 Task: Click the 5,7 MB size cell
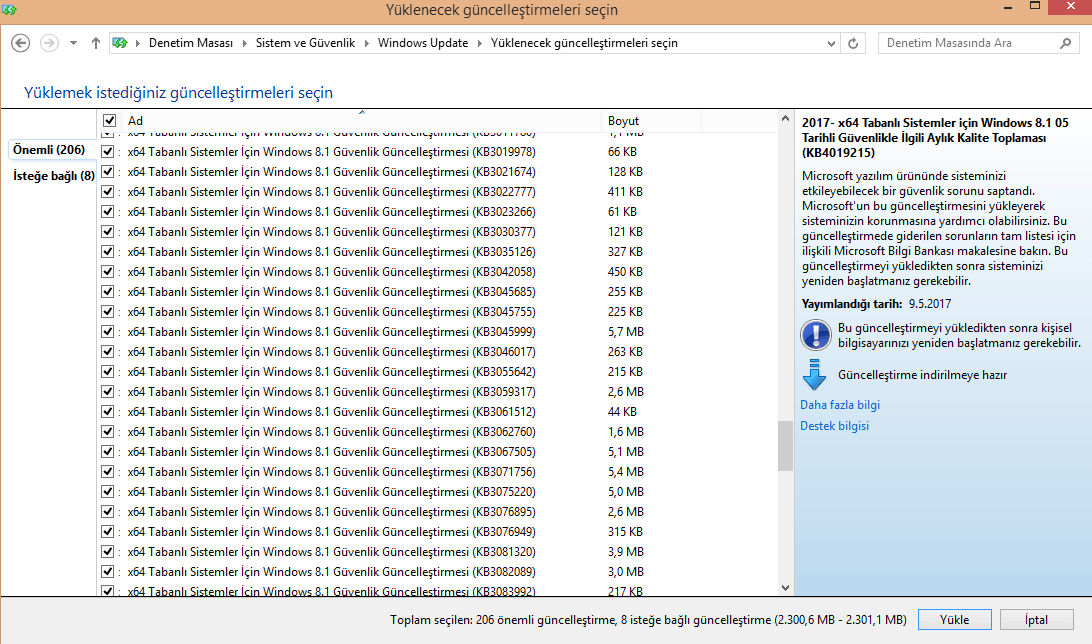click(625, 332)
